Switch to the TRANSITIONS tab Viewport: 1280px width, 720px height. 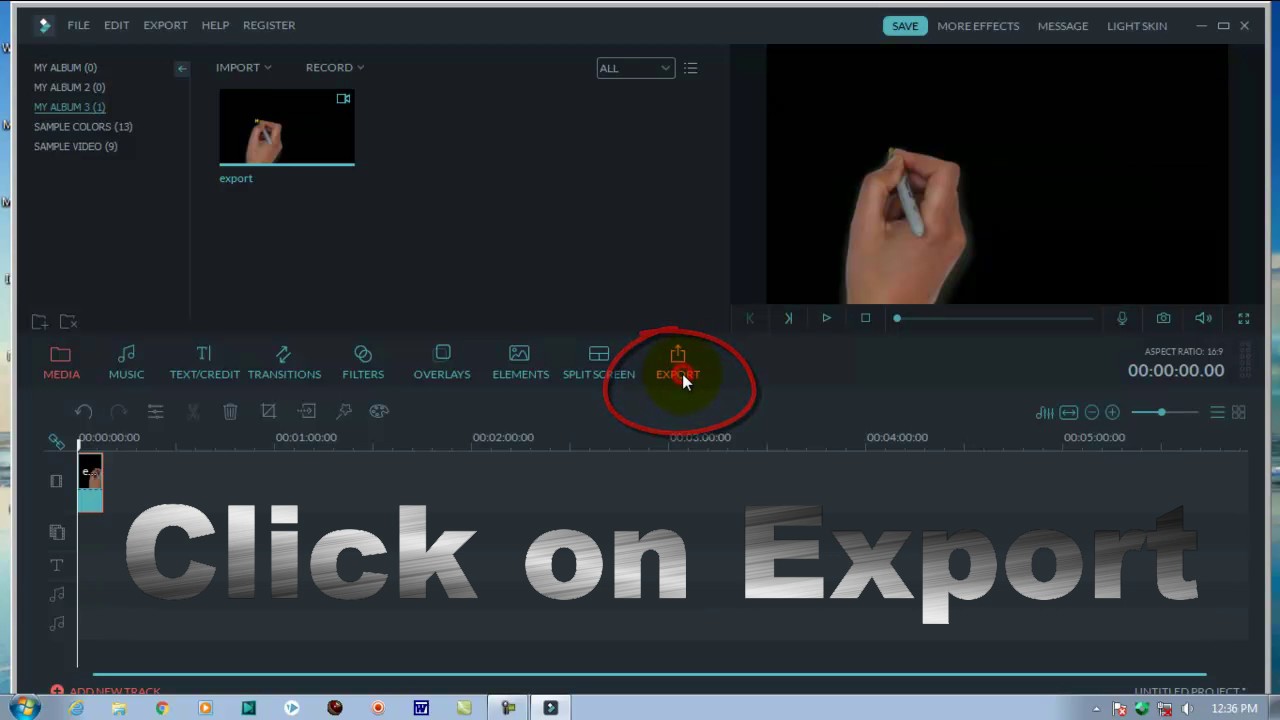tap(284, 362)
